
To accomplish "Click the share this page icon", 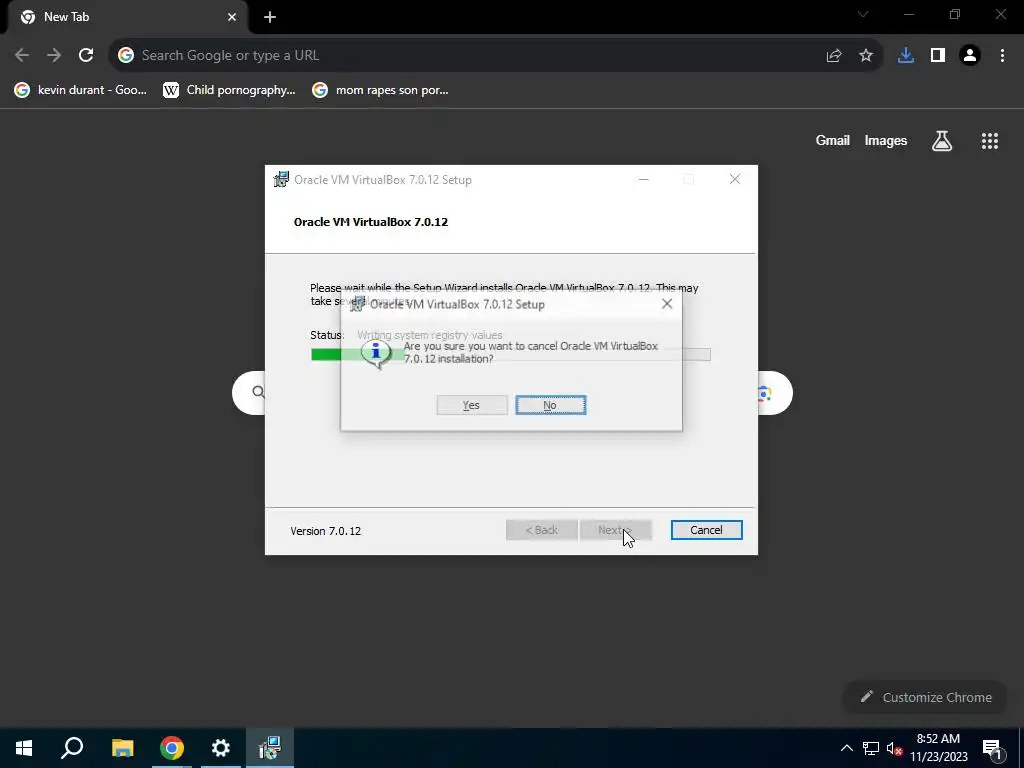I will (834, 56).
